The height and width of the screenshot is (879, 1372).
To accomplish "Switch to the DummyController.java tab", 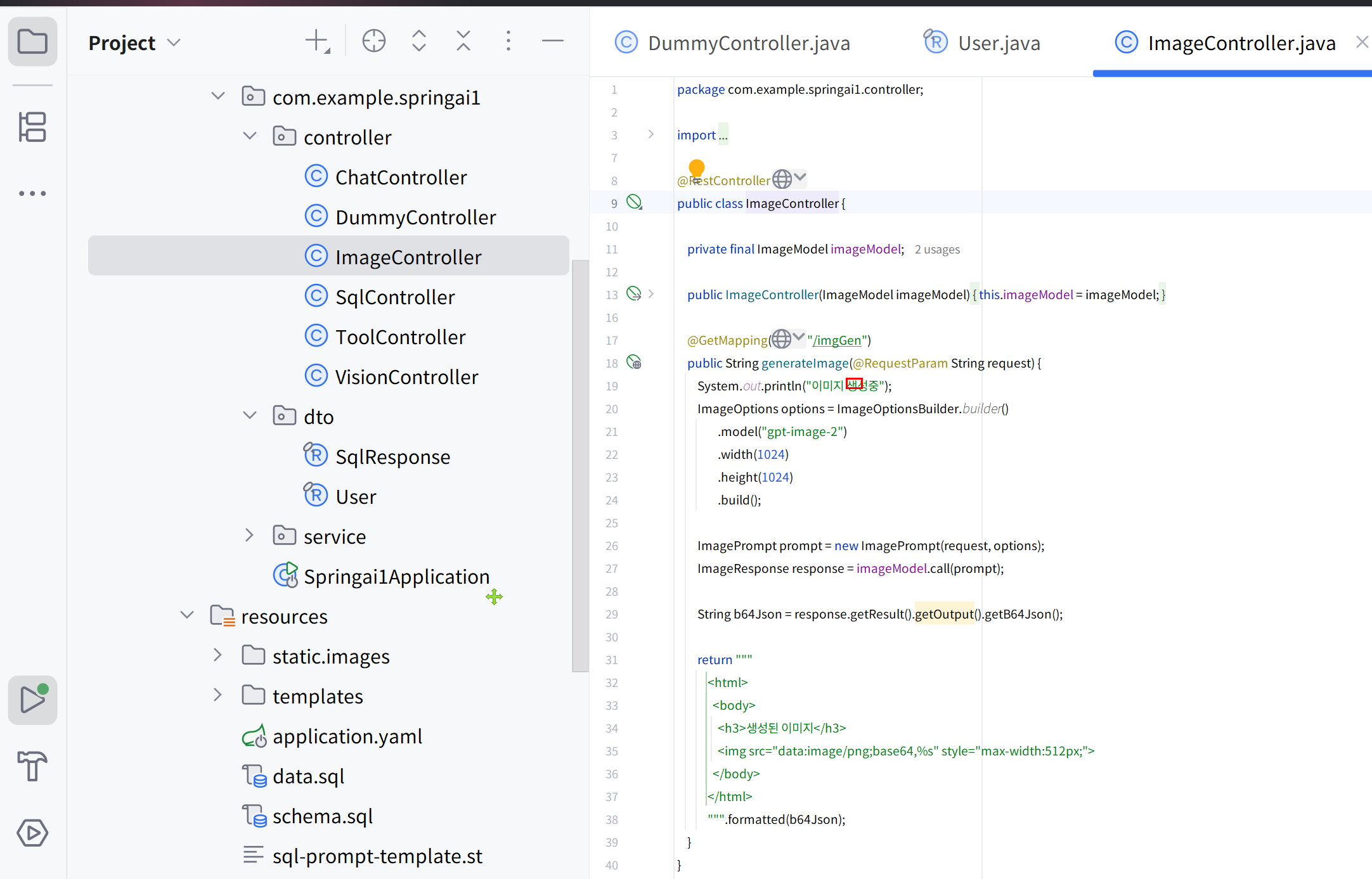I will pos(733,42).
